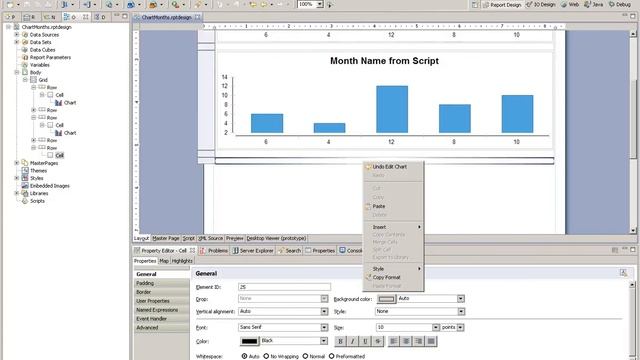Viewport: 640px width, 360px height.
Task: Switch to the Debug perspective
Action: pos(620,4)
